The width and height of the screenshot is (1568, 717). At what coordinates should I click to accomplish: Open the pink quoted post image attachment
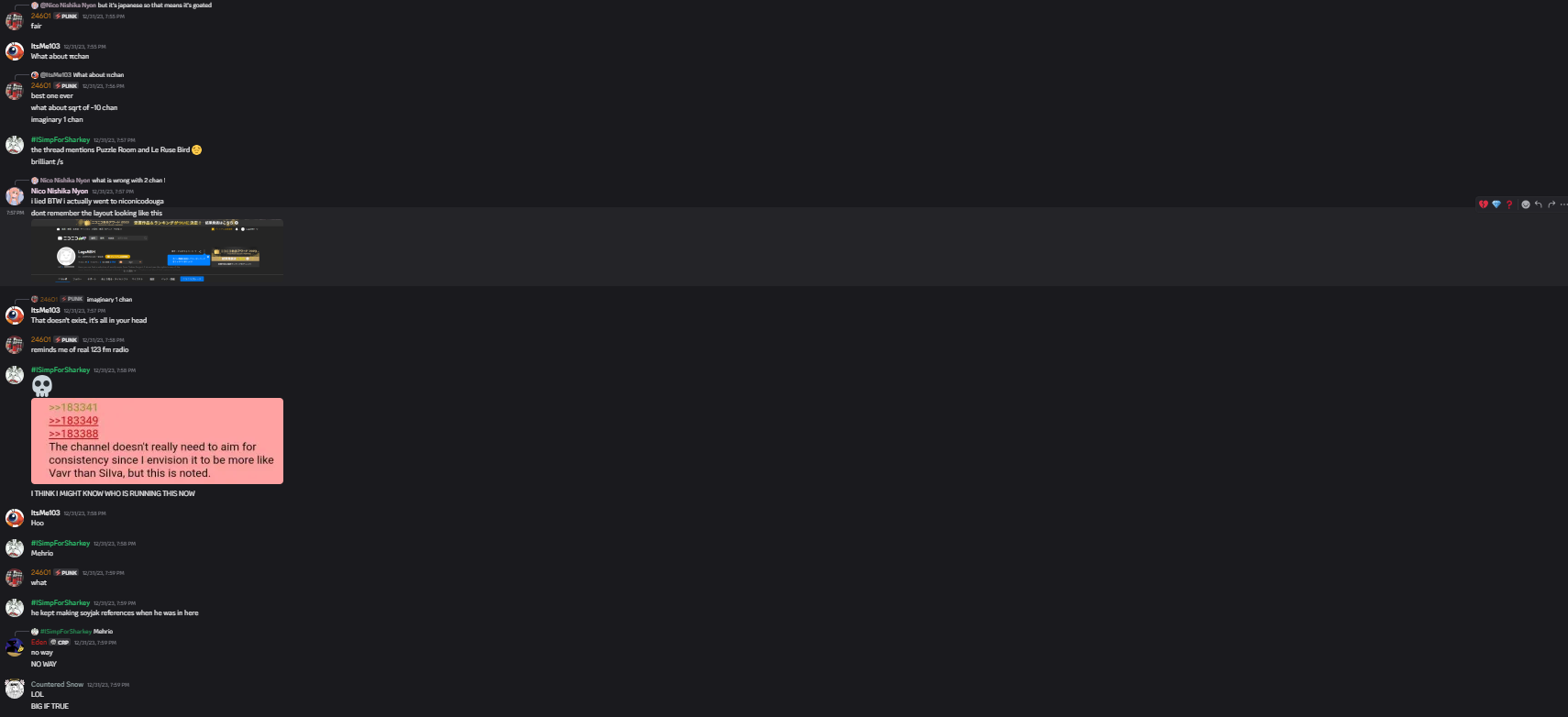157,441
